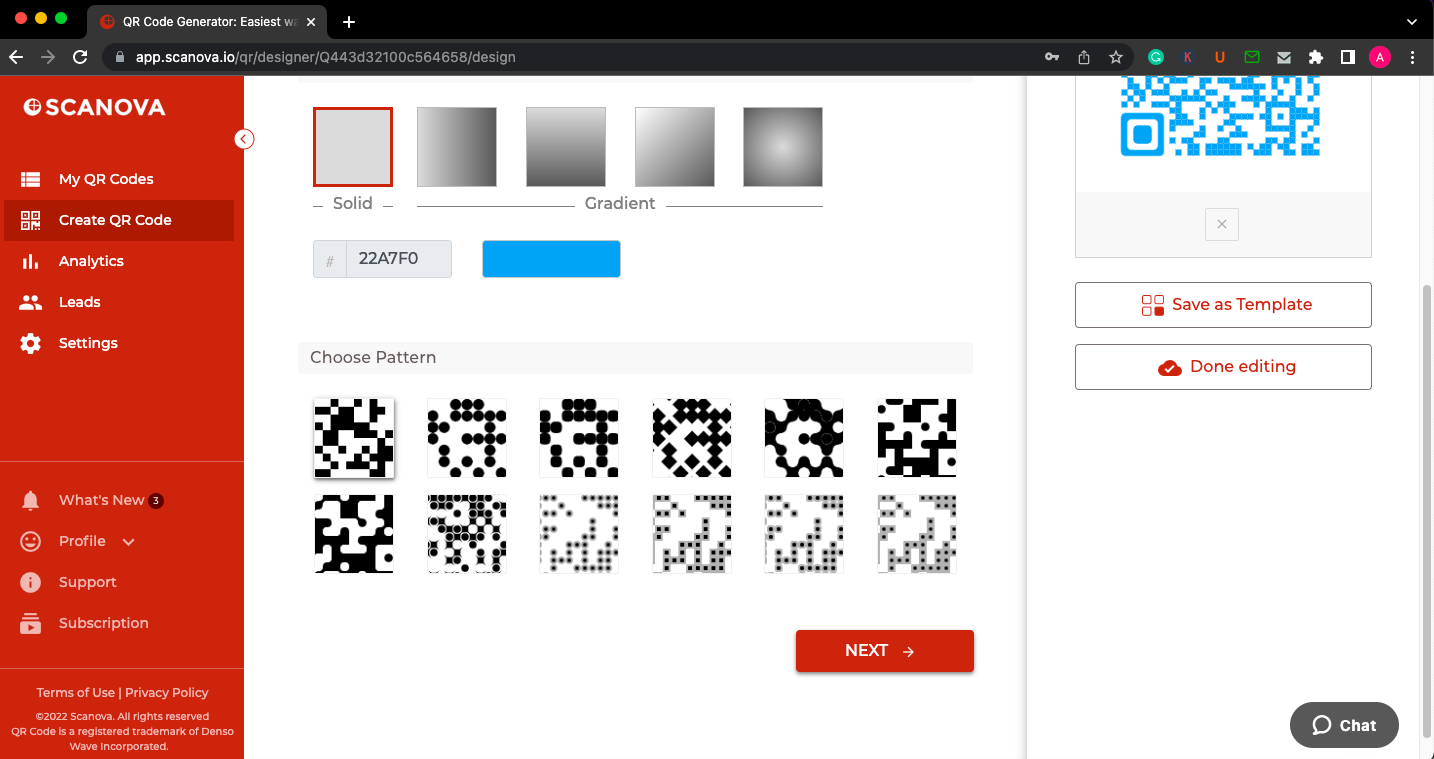The image size is (1434, 759).
Task: Select the Solid fill style
Action: coord(352,147)
